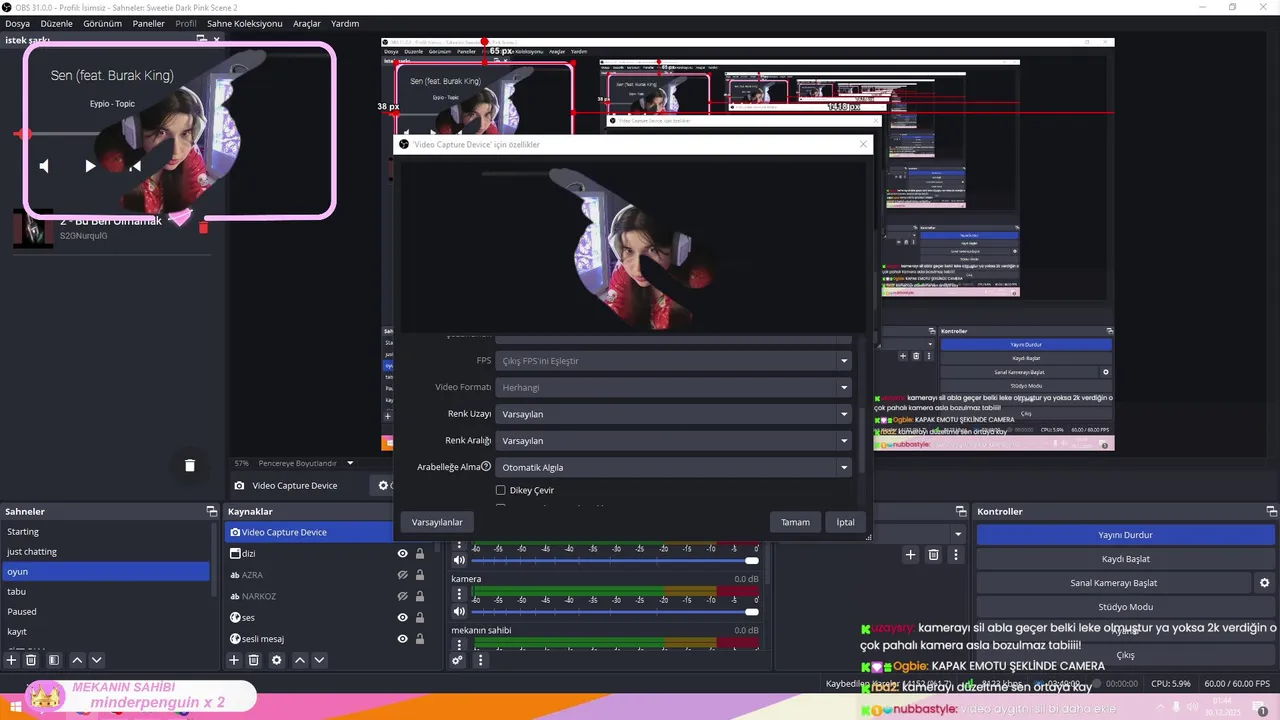
Task: Play the song in the istek şarkı player
Action: [x=90, y=166]
